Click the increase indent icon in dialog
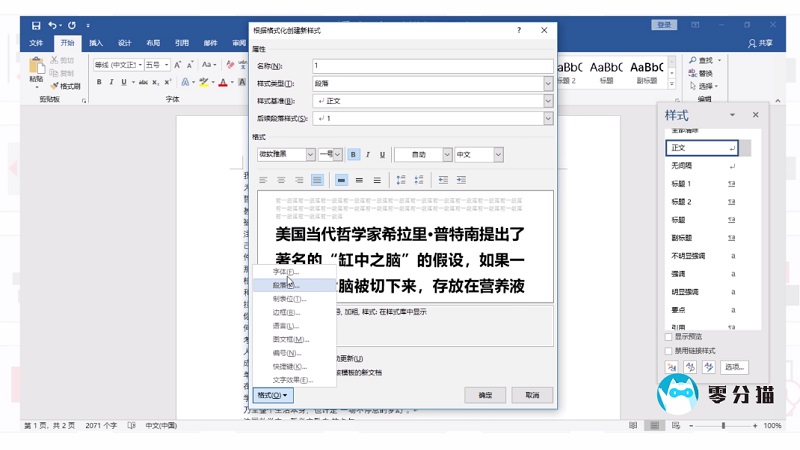Viewport: 800px width, 450px height. 461,180
